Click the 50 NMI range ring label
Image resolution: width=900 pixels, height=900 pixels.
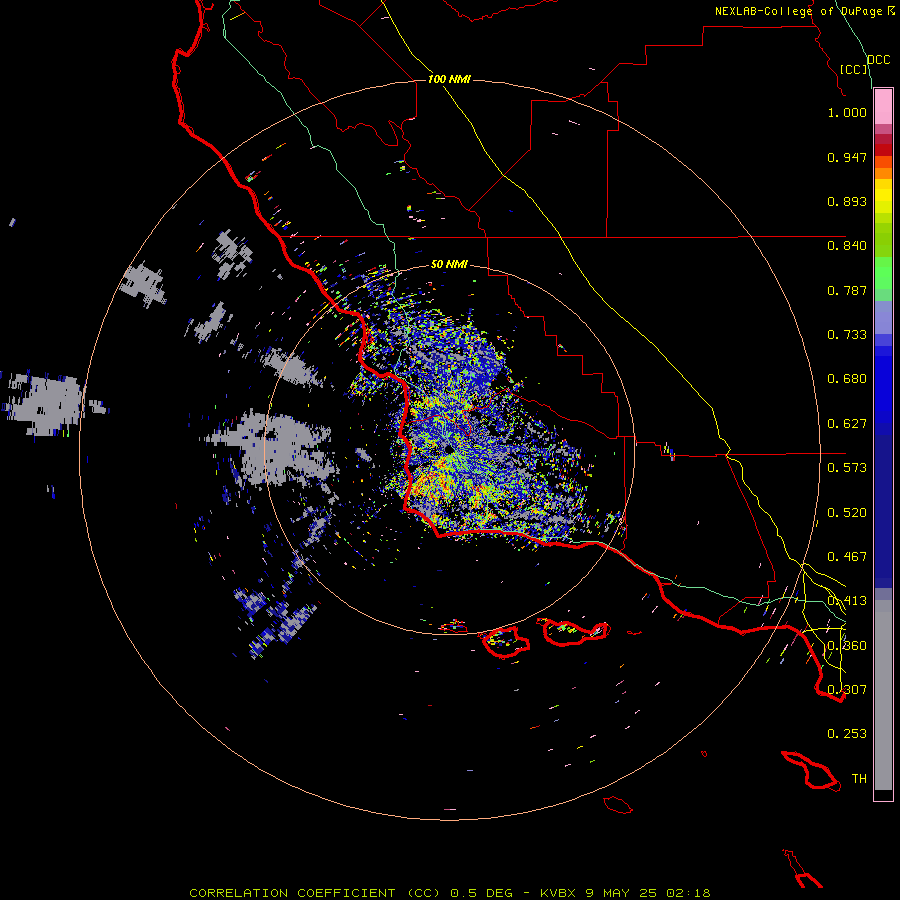449,265
